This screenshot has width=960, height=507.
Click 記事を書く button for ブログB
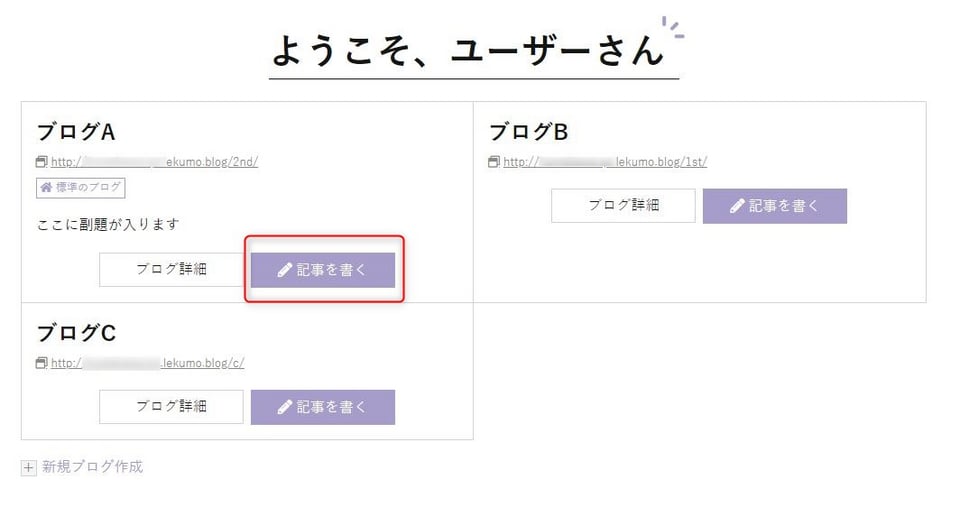coord(774,206)
